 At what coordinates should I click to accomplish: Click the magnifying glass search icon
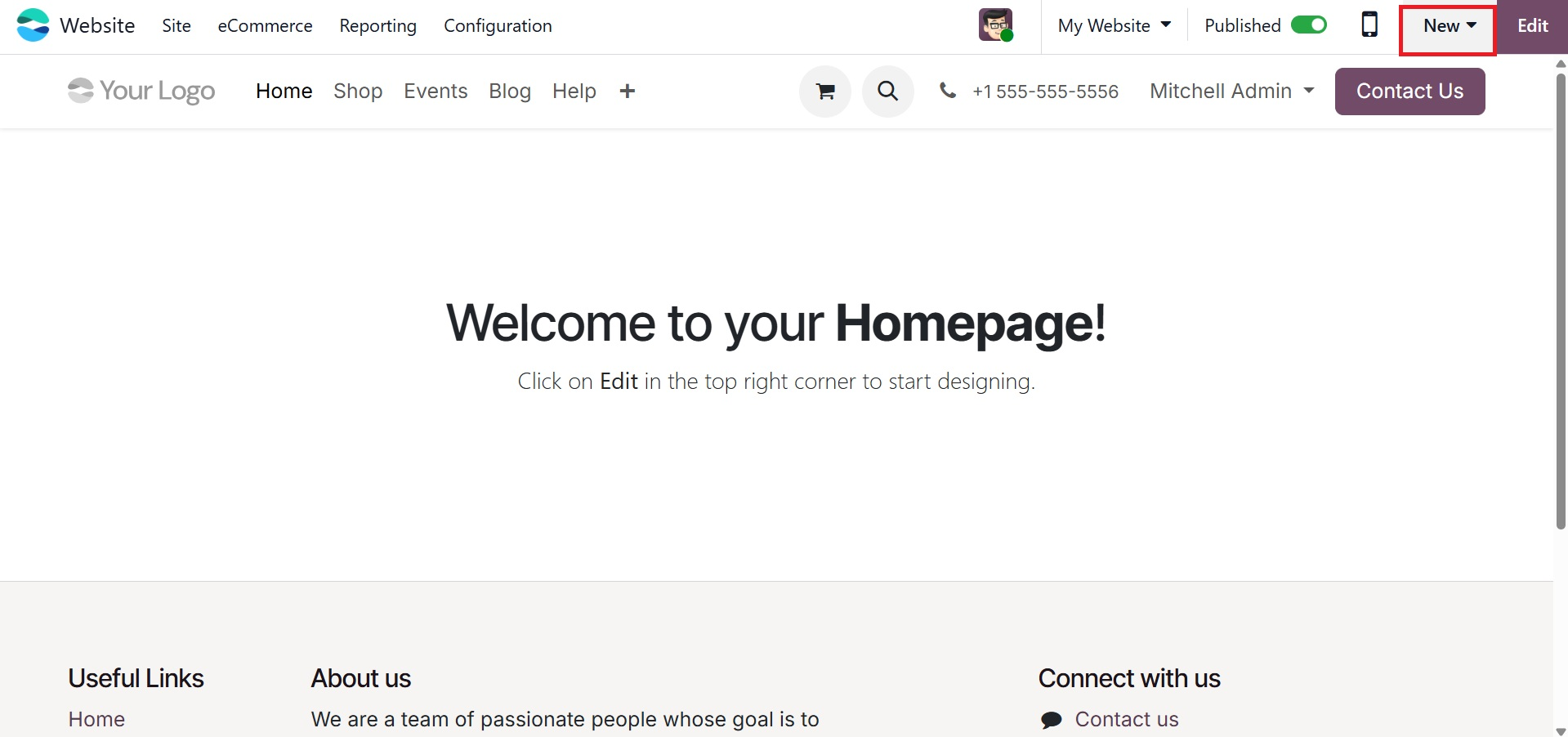888,92
